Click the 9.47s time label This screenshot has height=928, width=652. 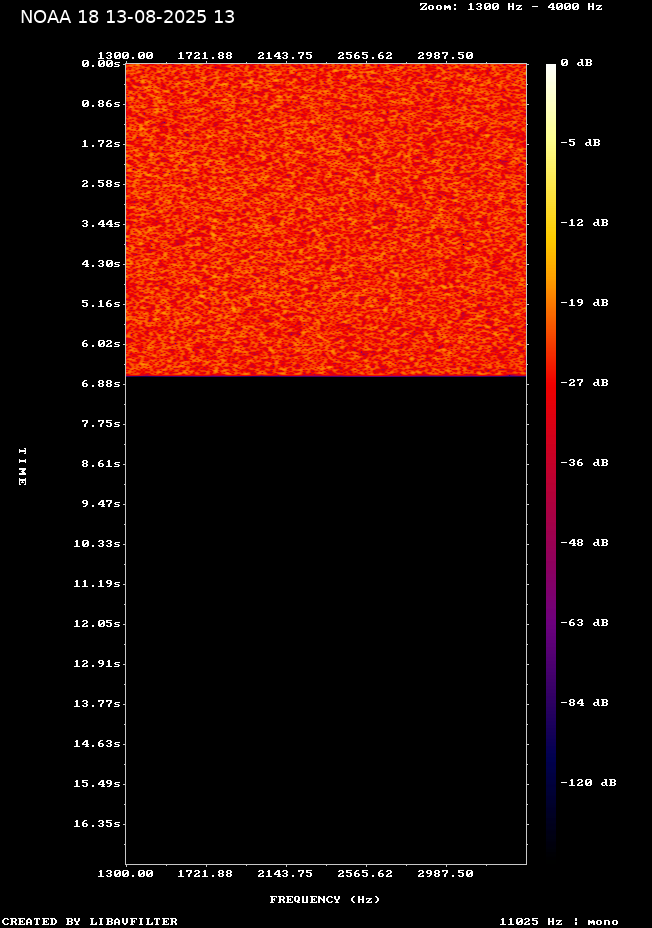(101, 504)
